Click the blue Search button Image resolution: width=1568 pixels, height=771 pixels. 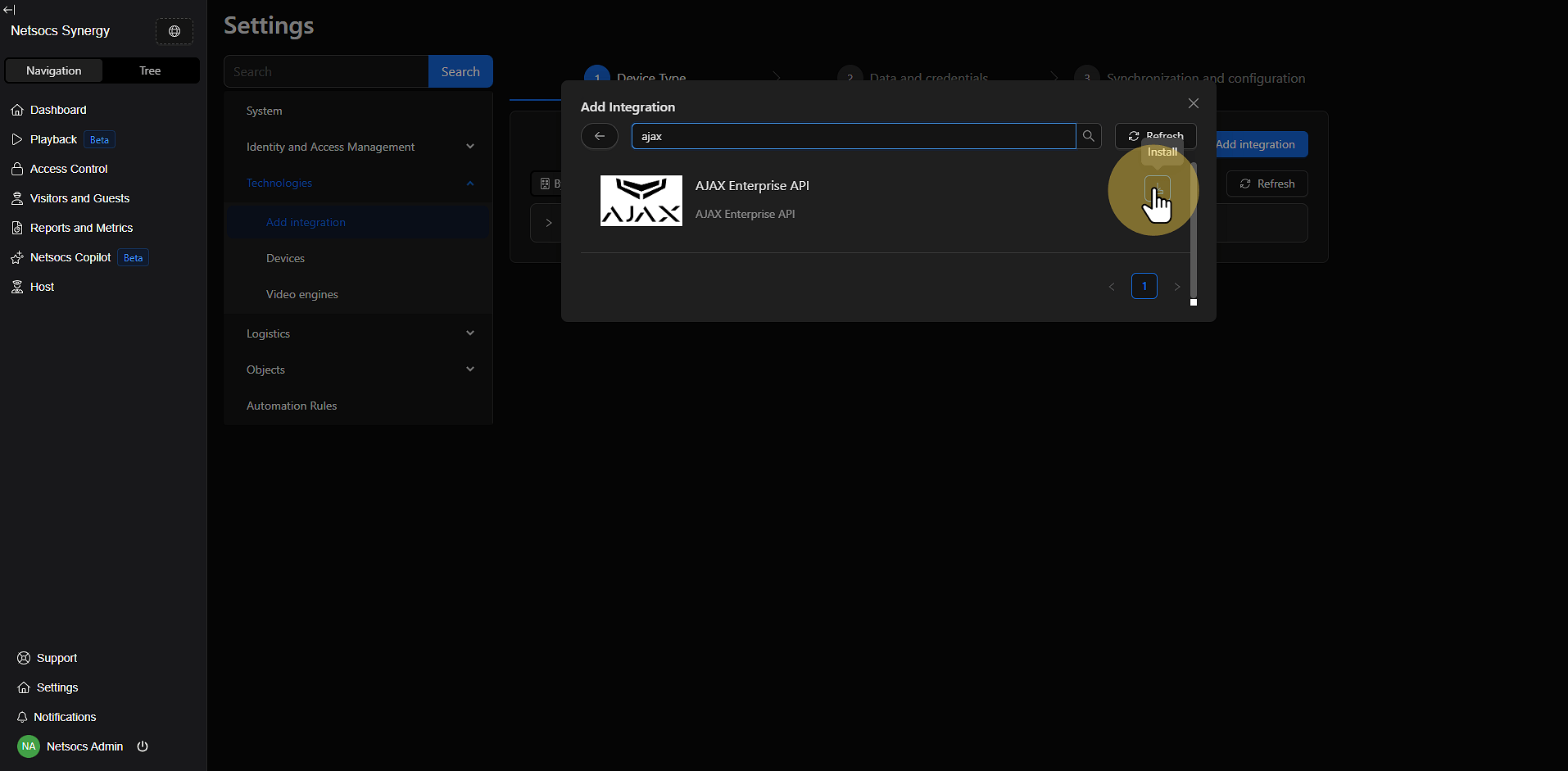point(460,71)
